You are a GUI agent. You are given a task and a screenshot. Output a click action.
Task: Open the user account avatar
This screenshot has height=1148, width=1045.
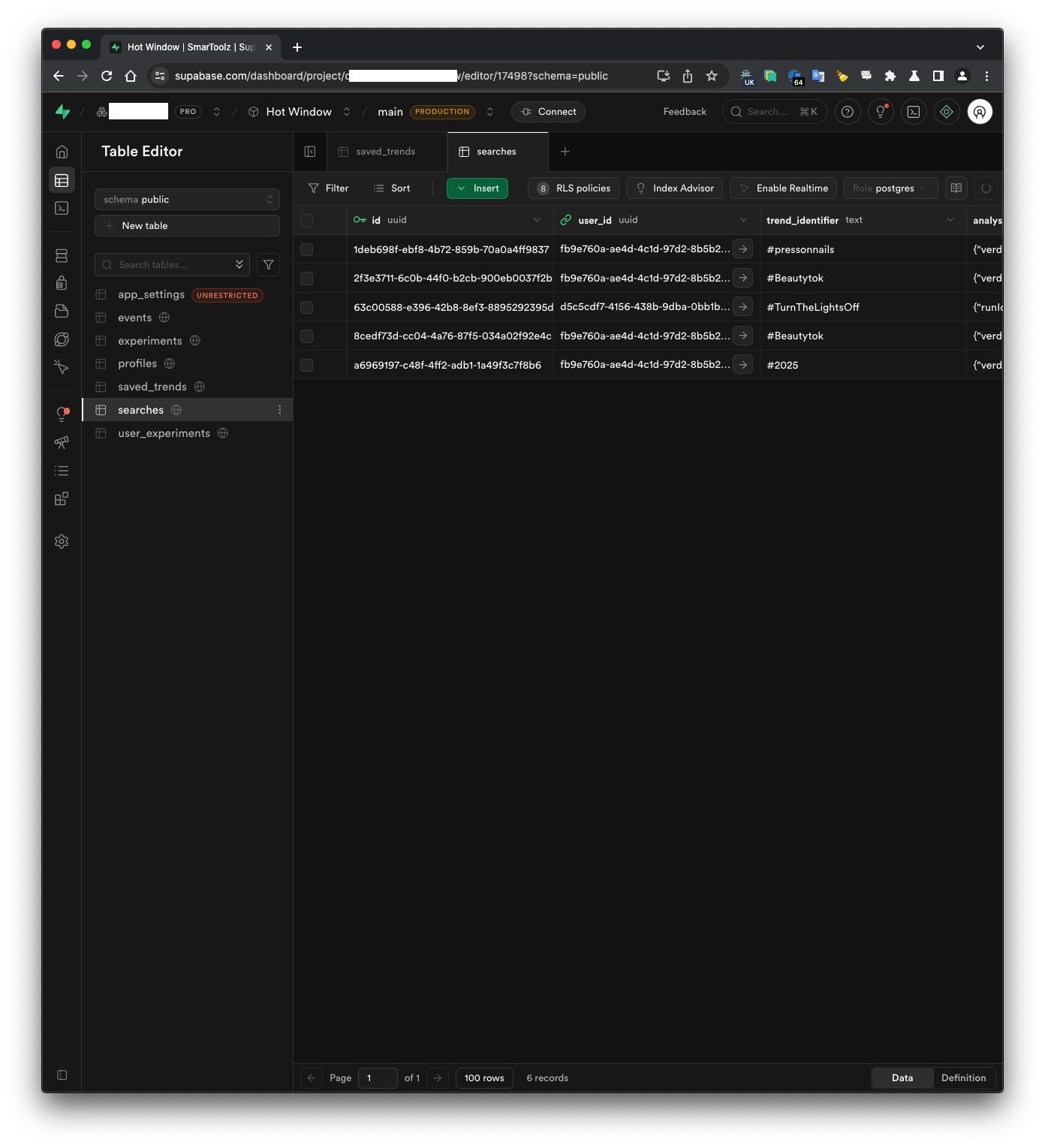pos(980,112)
